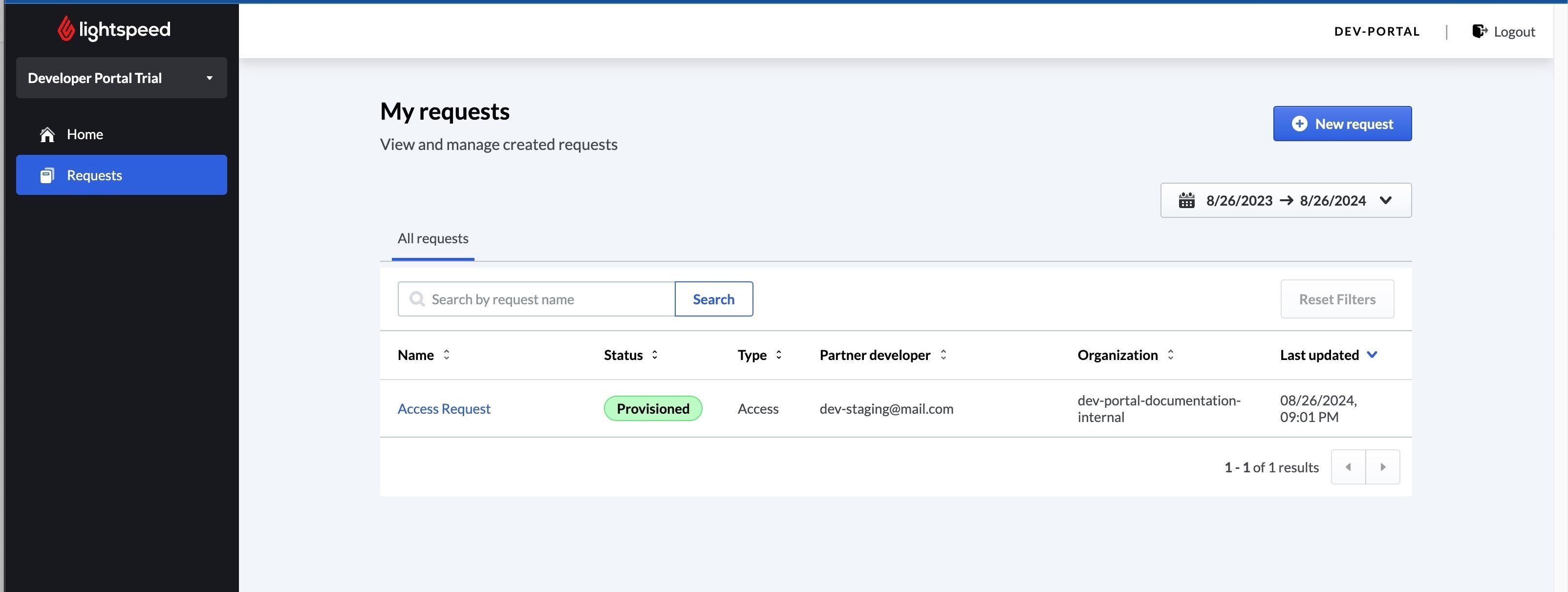Select the All requests tab

coord(433,238)
